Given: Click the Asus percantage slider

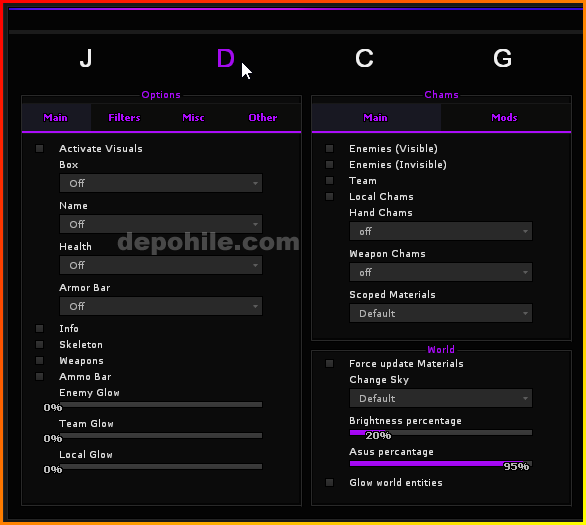Looking at the screenshot, I should (441, 464).
